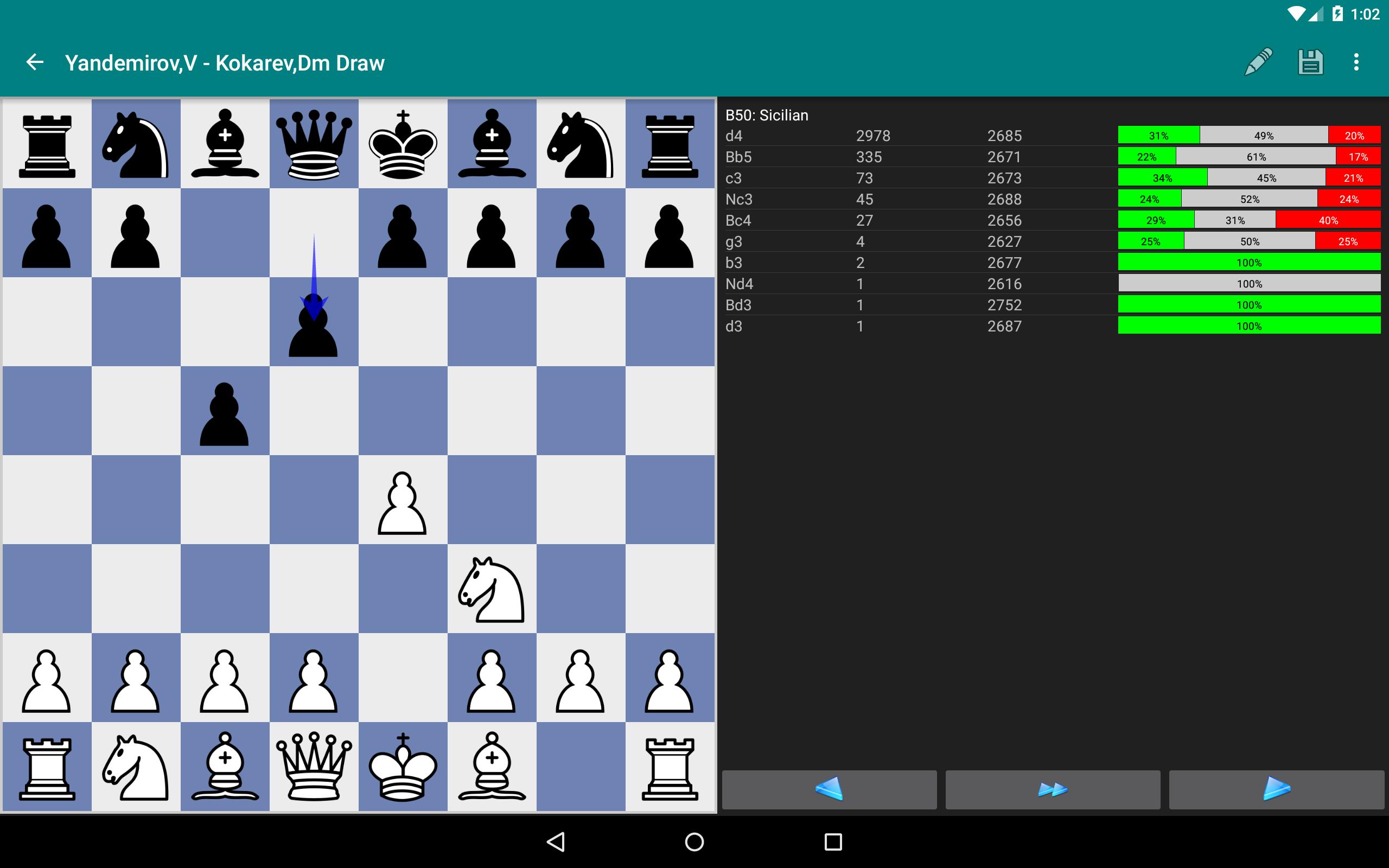Select the black knight on g8
The width and height of the screenshot is (1389, 868).
[581, 144]
